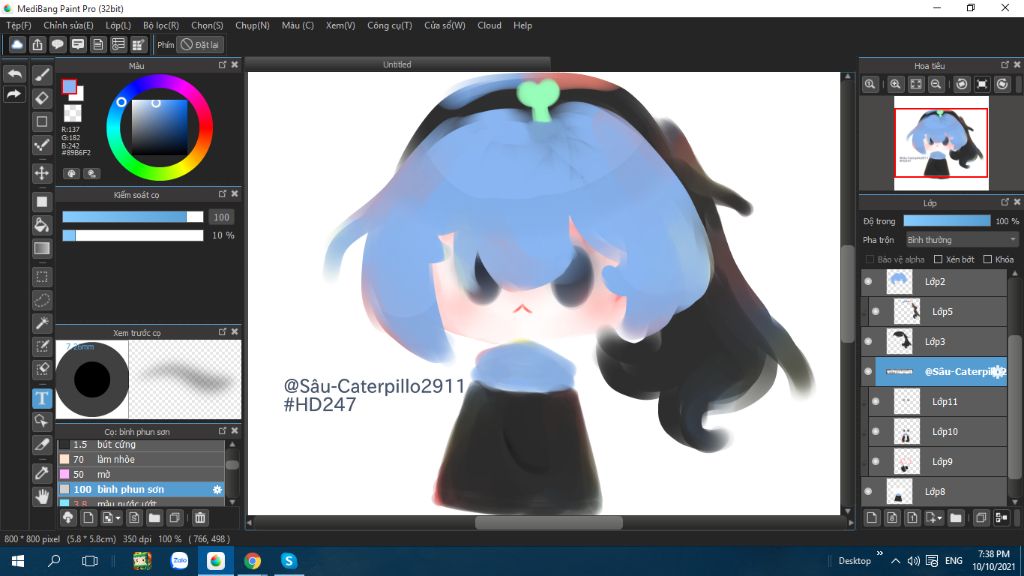
Task: Hide layer Lớp2
Action: 868,281
